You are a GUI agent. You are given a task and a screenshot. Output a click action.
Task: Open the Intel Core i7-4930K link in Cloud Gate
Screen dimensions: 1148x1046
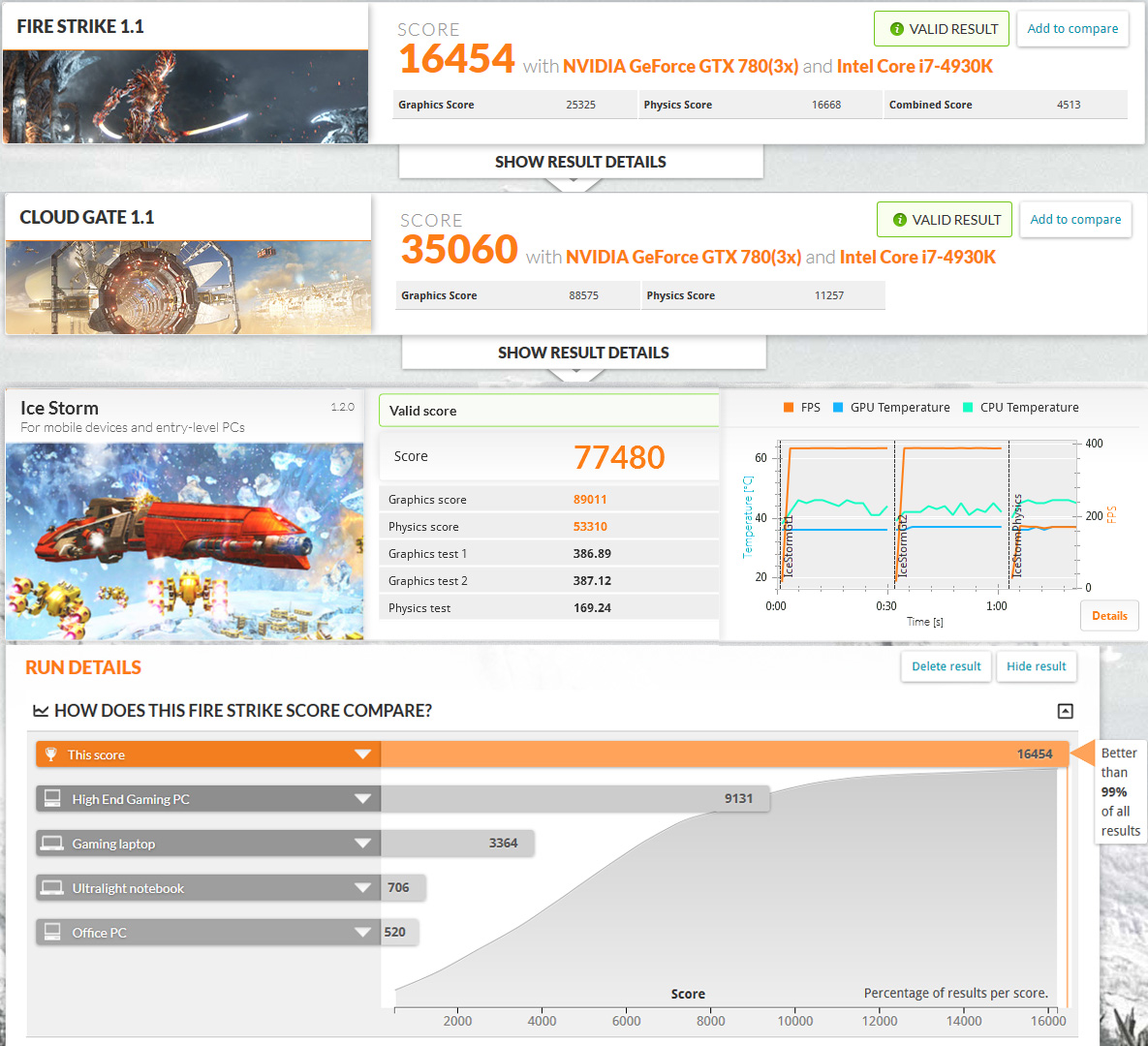tap(917, 257)
